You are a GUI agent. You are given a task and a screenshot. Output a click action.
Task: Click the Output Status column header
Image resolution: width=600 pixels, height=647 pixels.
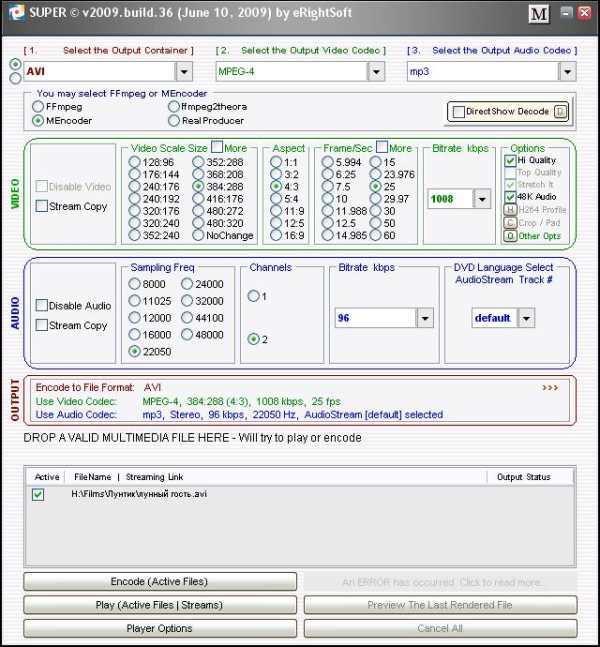pyautogui.click(x=524, y=477)
